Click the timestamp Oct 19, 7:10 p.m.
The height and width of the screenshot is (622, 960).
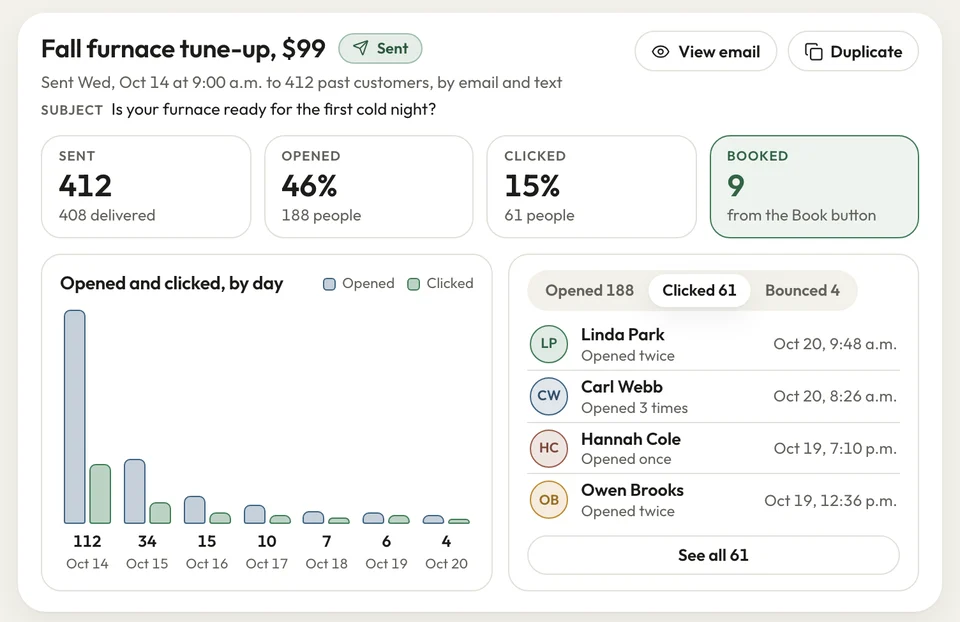(x=835, y=448)
